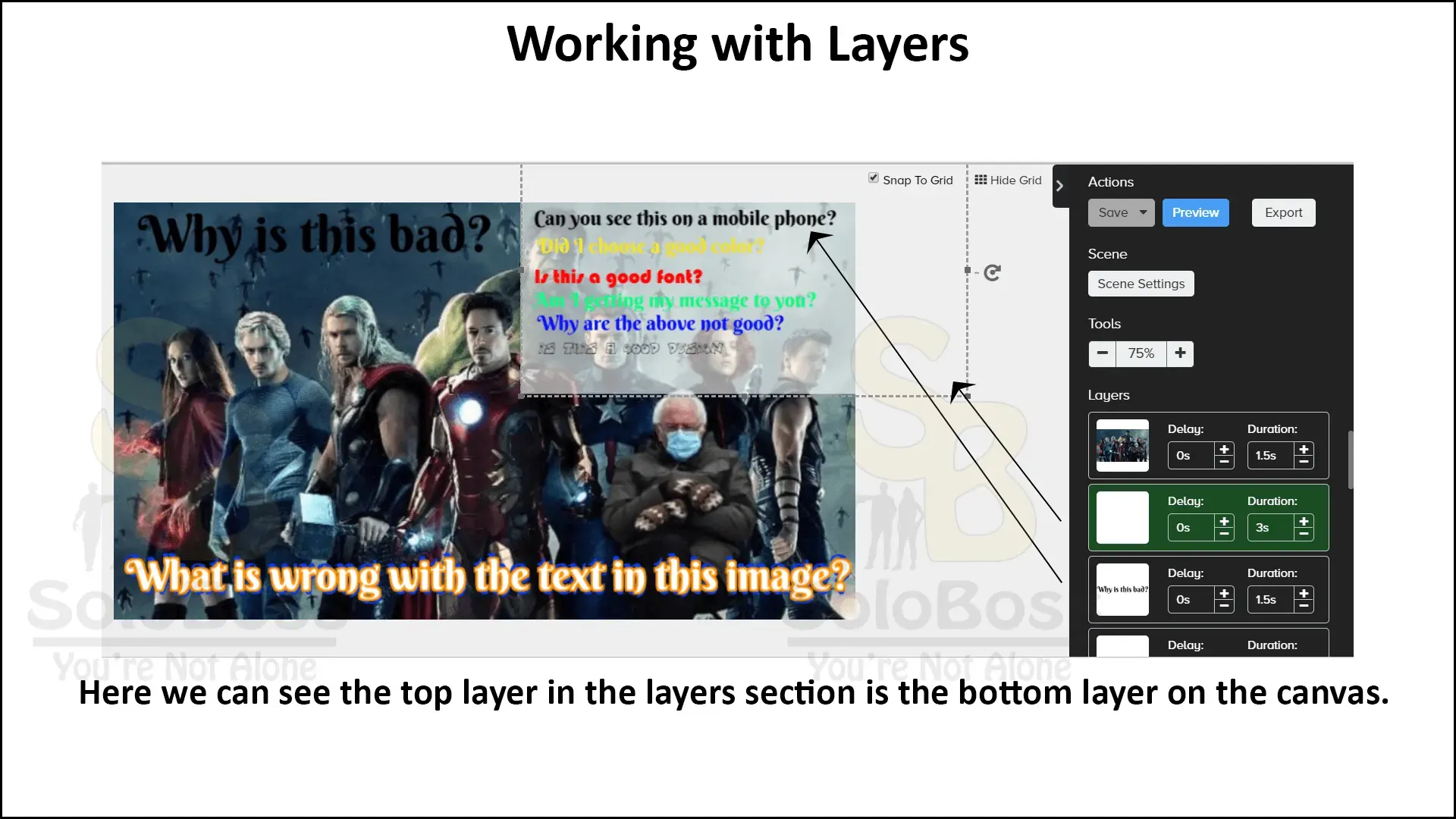This screenshot has width=1456, height=819.
Task: Select the Avengers image layer thumbnail
Action: point(1122,446)
